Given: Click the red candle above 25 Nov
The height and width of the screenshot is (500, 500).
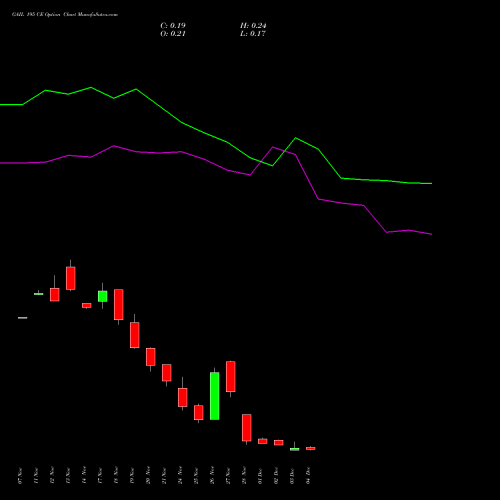Looking at the screenshot, I should [199, 413].
